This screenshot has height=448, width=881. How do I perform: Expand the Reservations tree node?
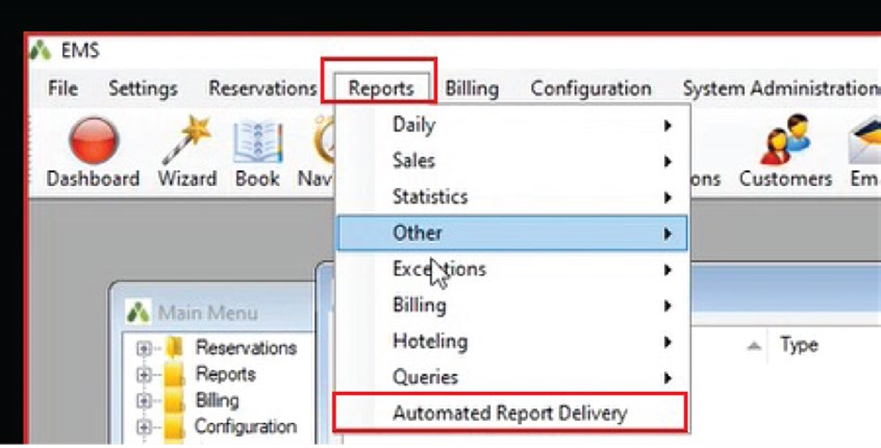144,349
